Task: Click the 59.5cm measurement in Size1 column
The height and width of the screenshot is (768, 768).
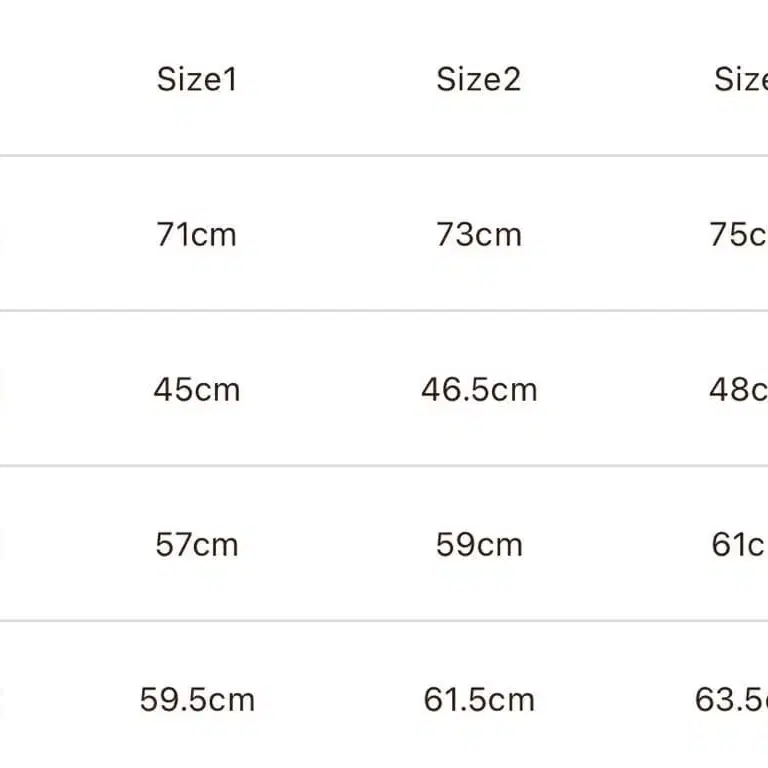Action: 197,699
